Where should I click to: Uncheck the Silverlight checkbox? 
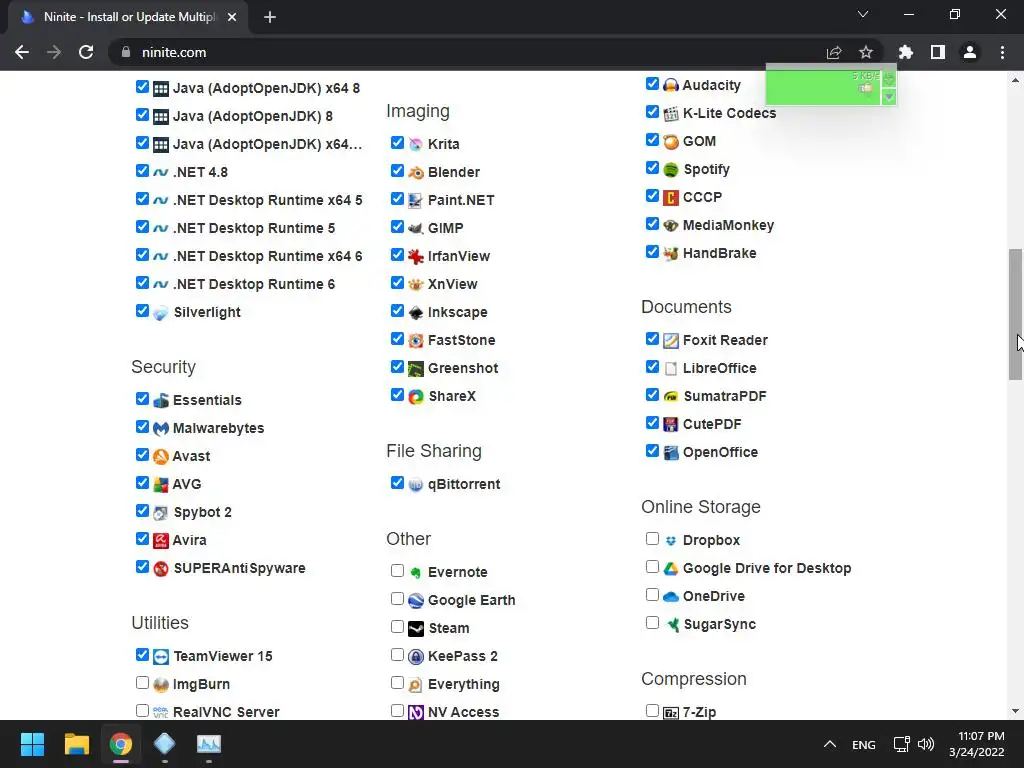(142, 311)
